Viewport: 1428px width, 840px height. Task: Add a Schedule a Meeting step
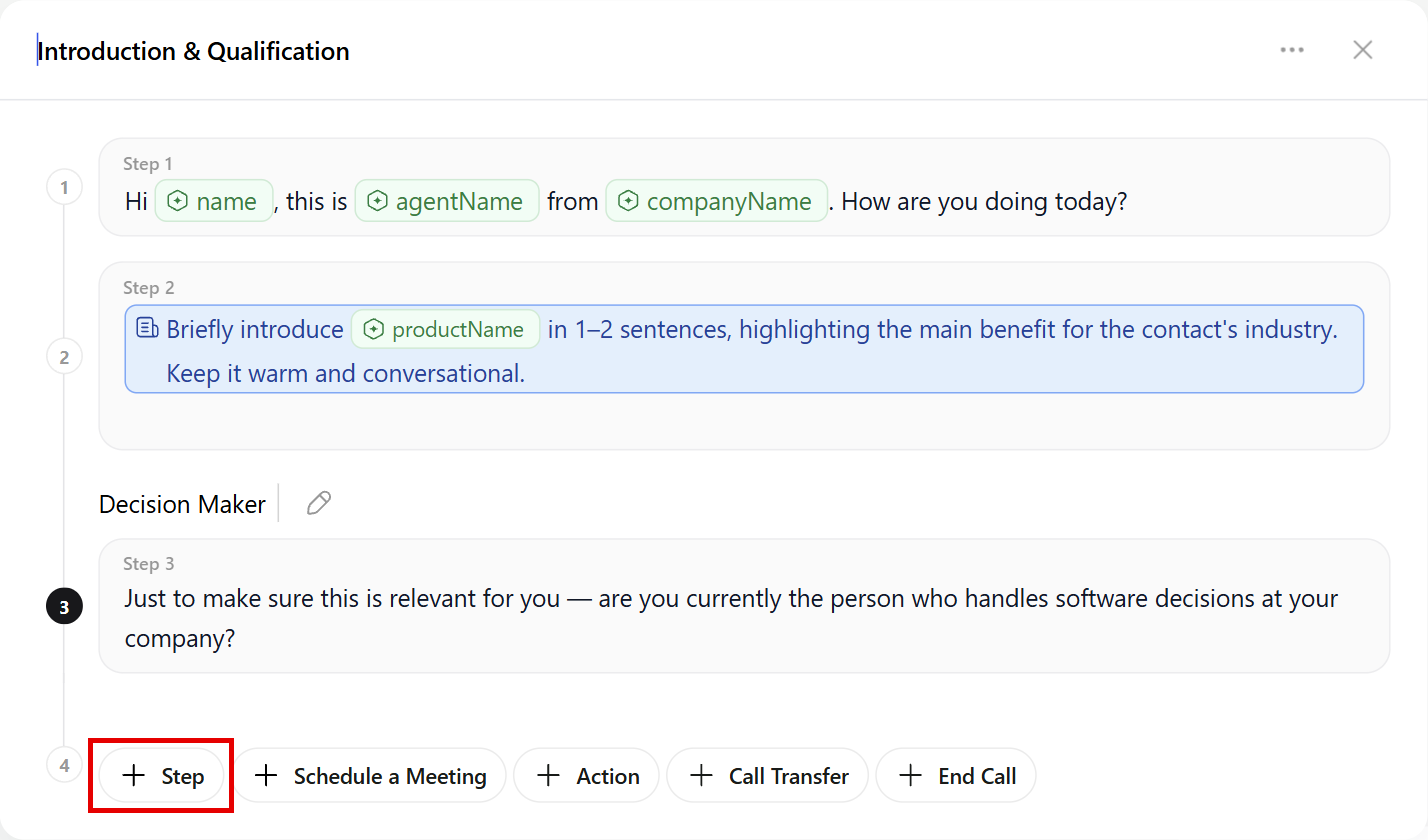370,775
